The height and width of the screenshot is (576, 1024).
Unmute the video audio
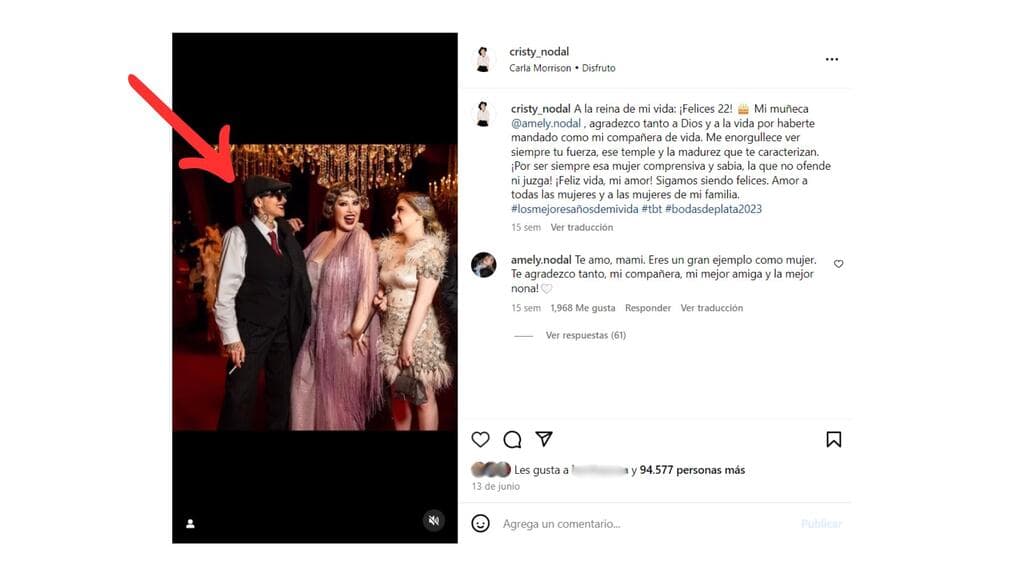click(434, 519)
